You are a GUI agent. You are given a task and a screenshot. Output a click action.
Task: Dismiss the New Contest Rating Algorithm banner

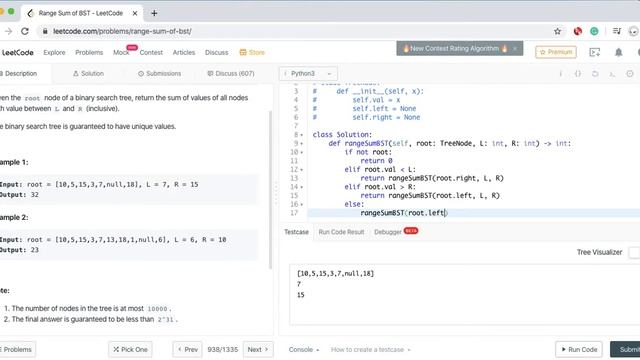[515, 49]
